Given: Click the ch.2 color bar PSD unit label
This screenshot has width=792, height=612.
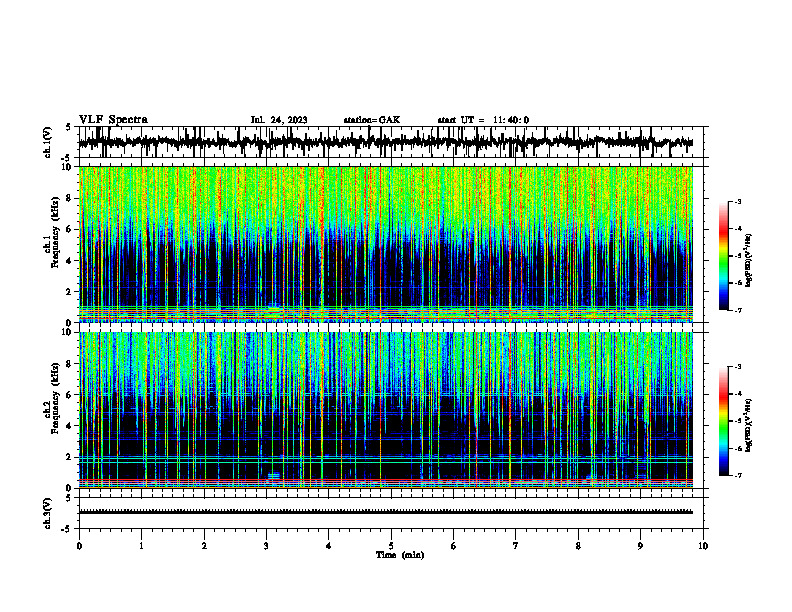Looking at the screenshot, I should pos(748,425).
